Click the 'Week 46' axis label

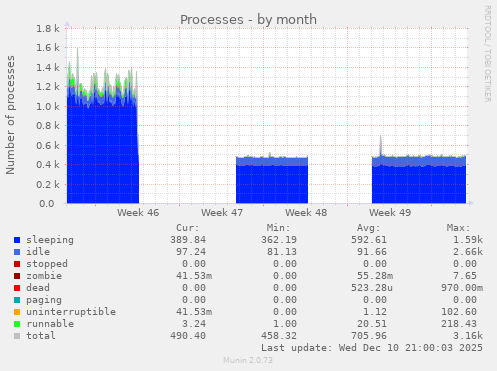tap(138, 213)
